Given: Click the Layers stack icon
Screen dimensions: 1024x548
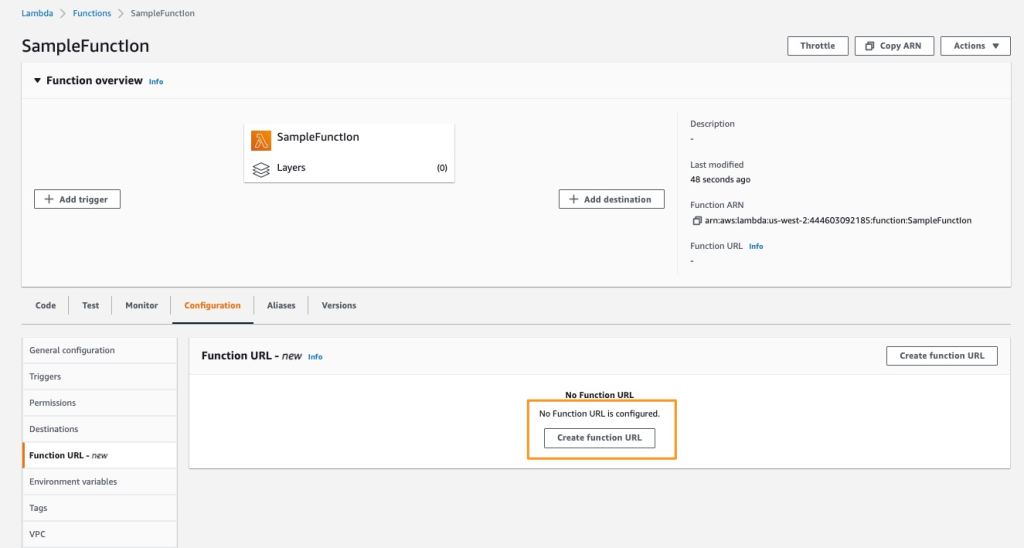Looking at the screenshot, I should 261,169.
